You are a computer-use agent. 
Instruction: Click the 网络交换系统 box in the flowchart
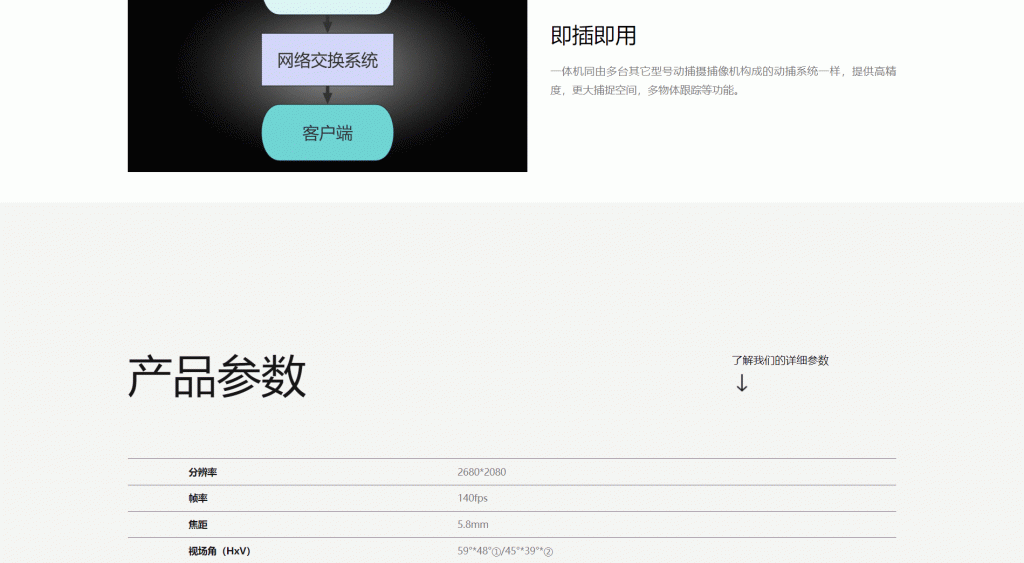point(327,60)
